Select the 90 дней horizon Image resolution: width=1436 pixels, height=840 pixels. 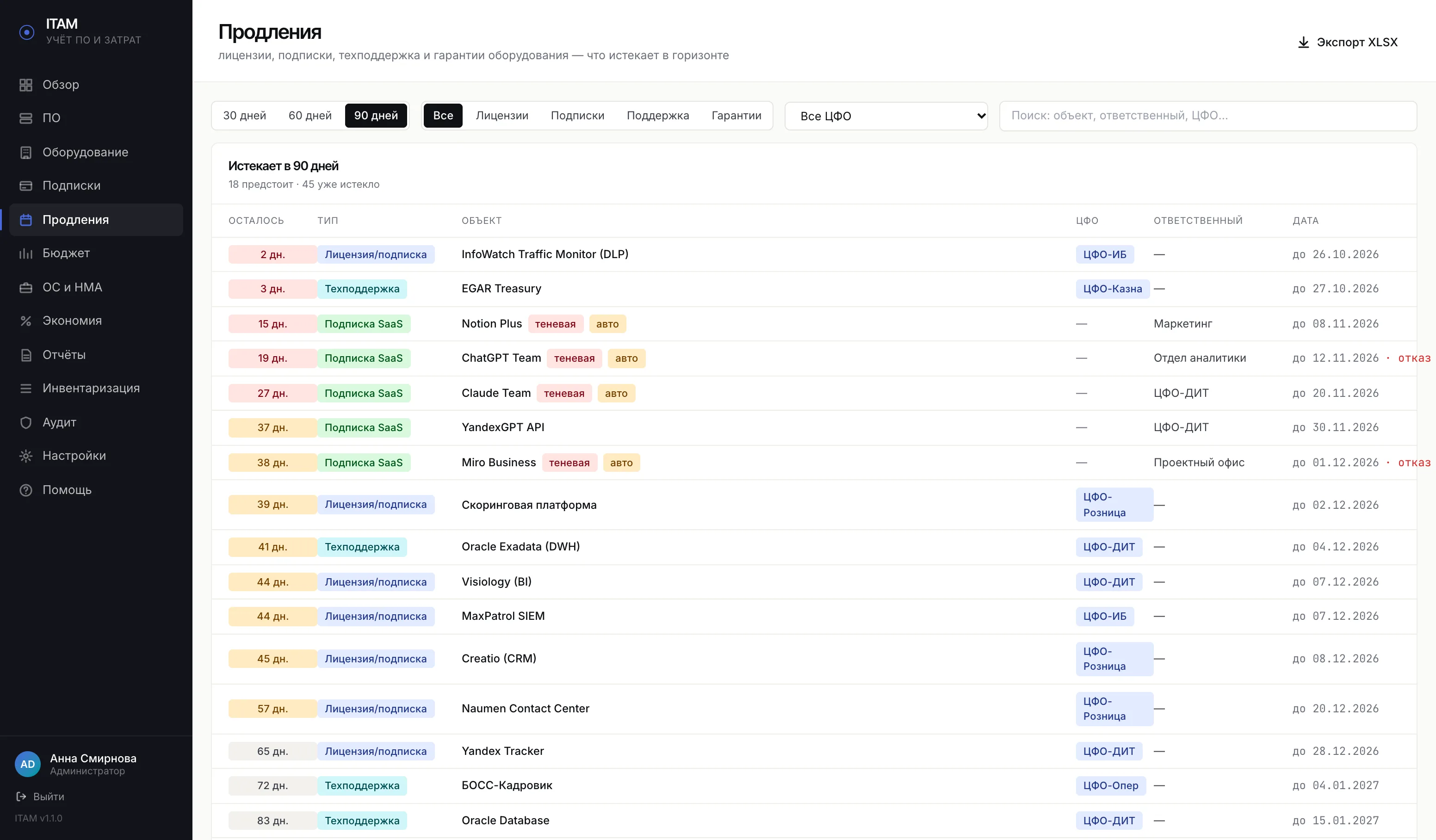(376, 116)
